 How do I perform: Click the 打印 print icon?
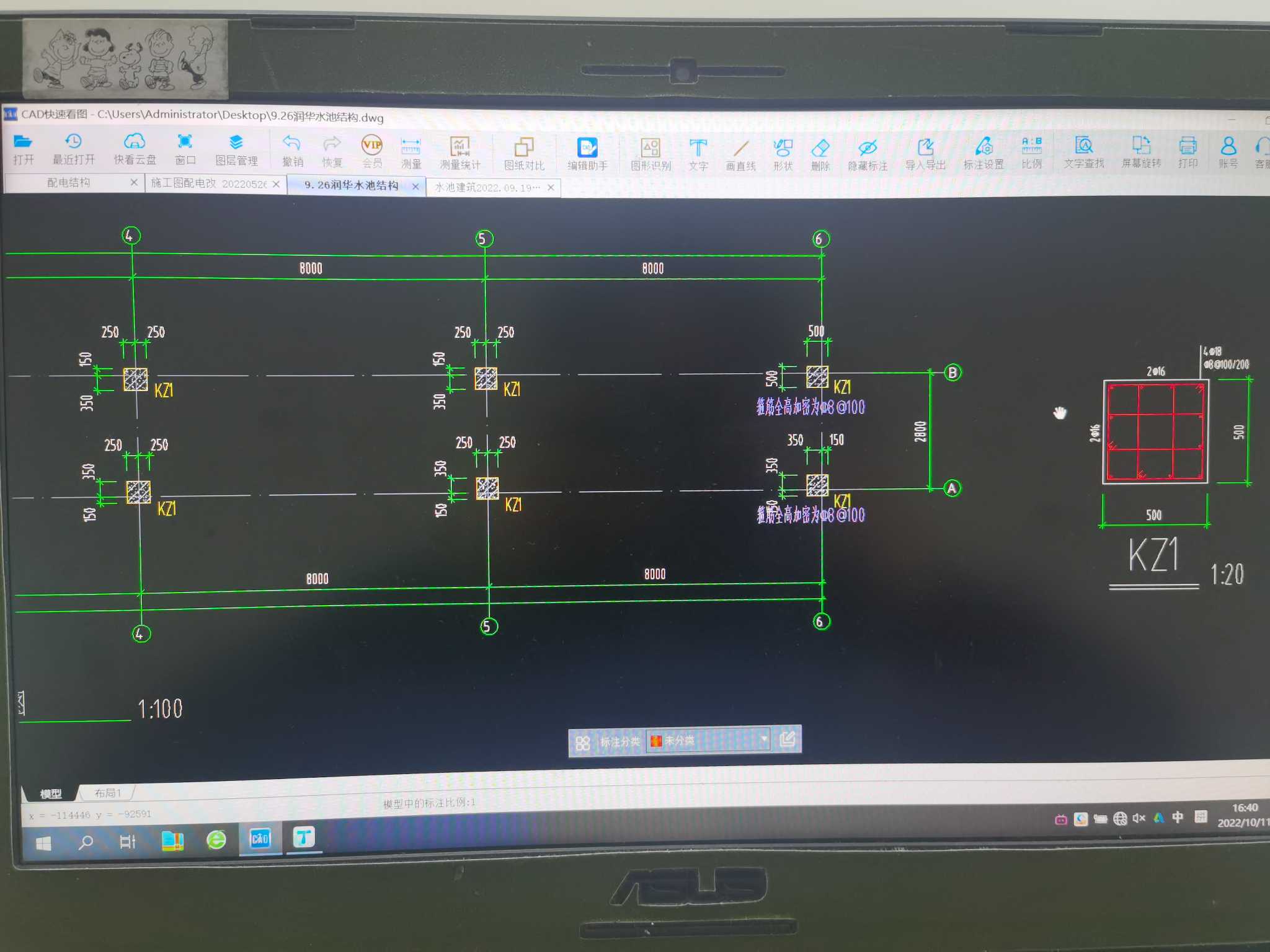[x=1188, y=152]
